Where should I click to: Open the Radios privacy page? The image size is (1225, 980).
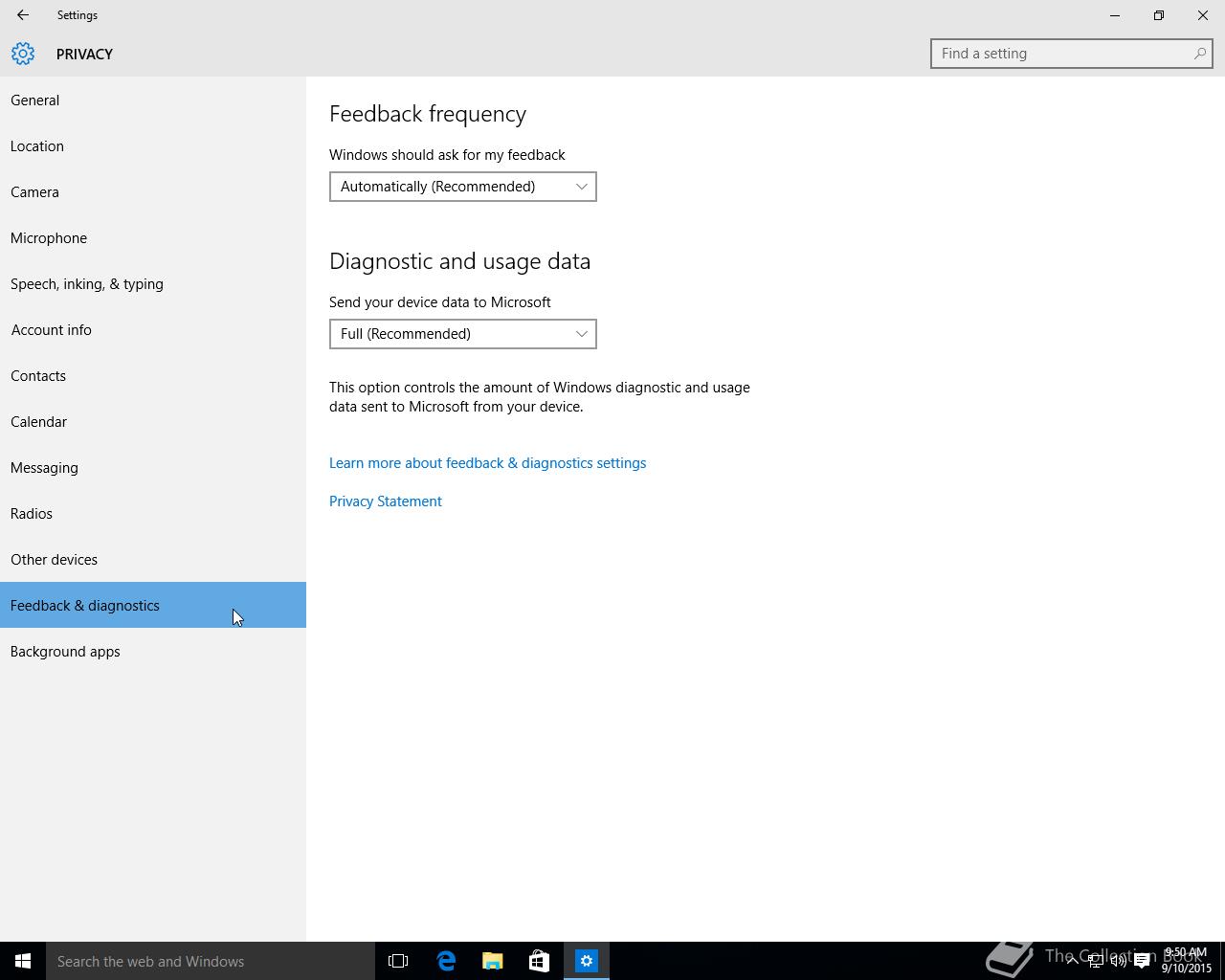(x=153, y=513)
